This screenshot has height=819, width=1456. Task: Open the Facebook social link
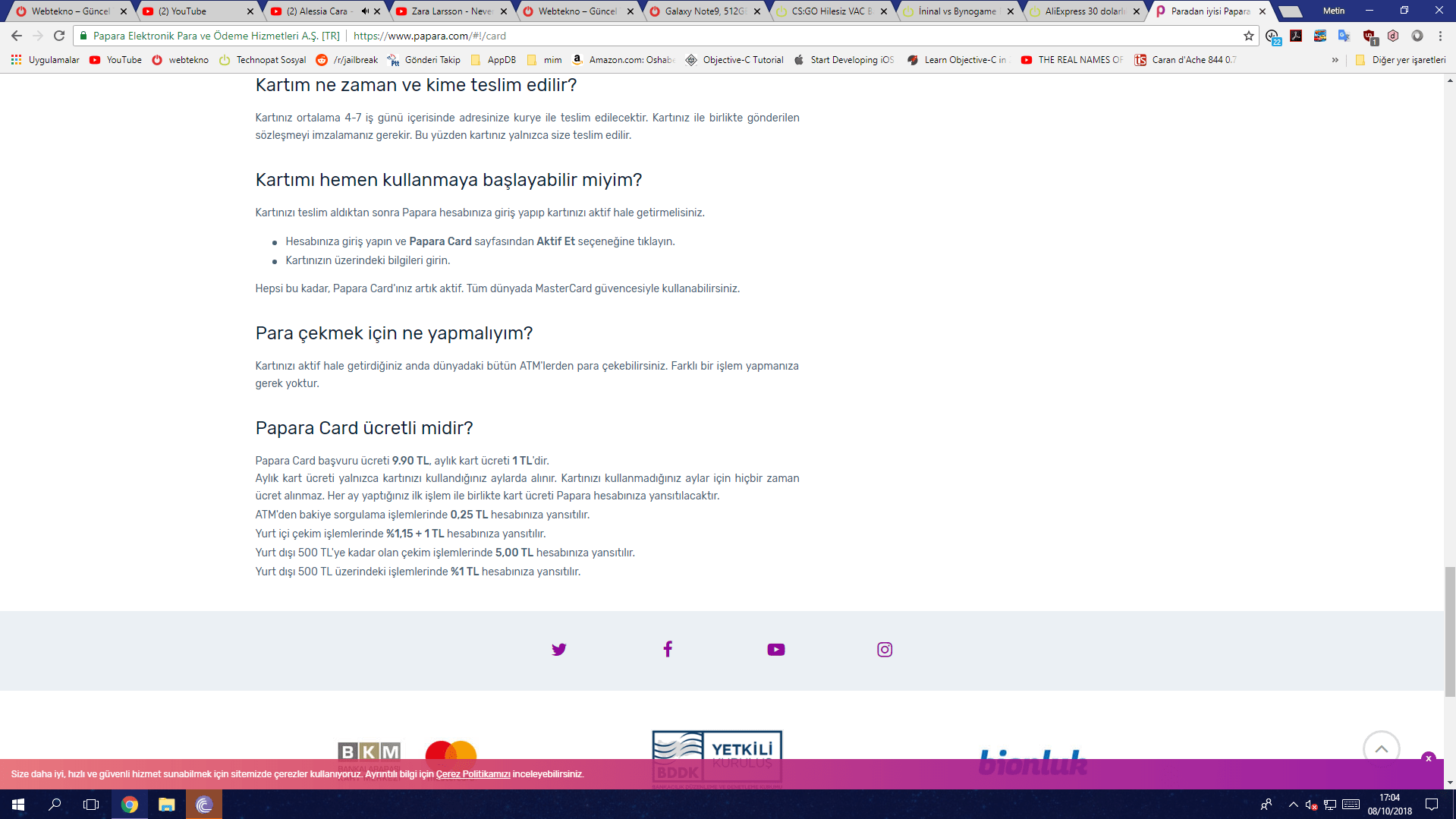(x=668, y=649)
